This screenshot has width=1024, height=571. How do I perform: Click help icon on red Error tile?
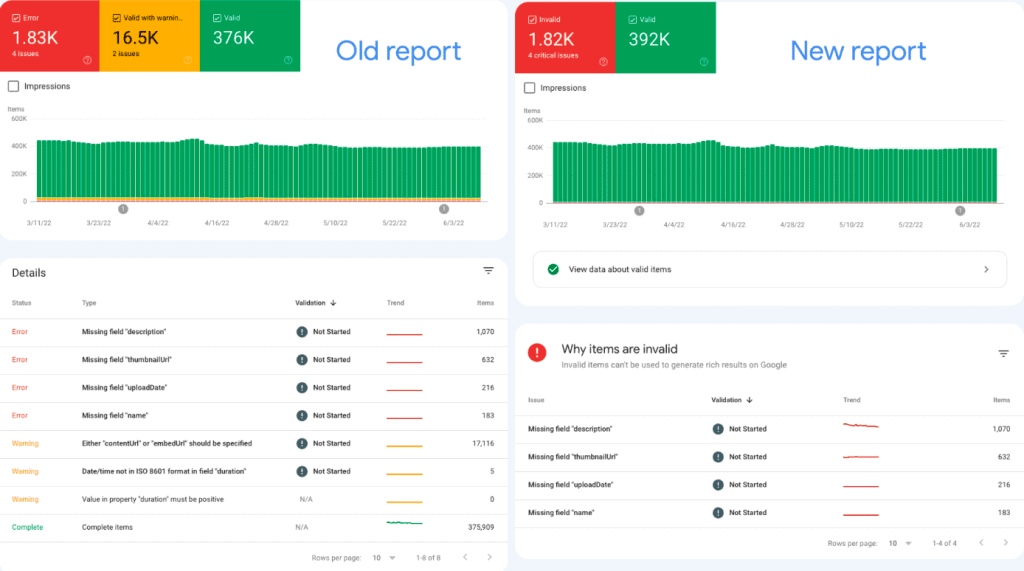tap(88, 60)
